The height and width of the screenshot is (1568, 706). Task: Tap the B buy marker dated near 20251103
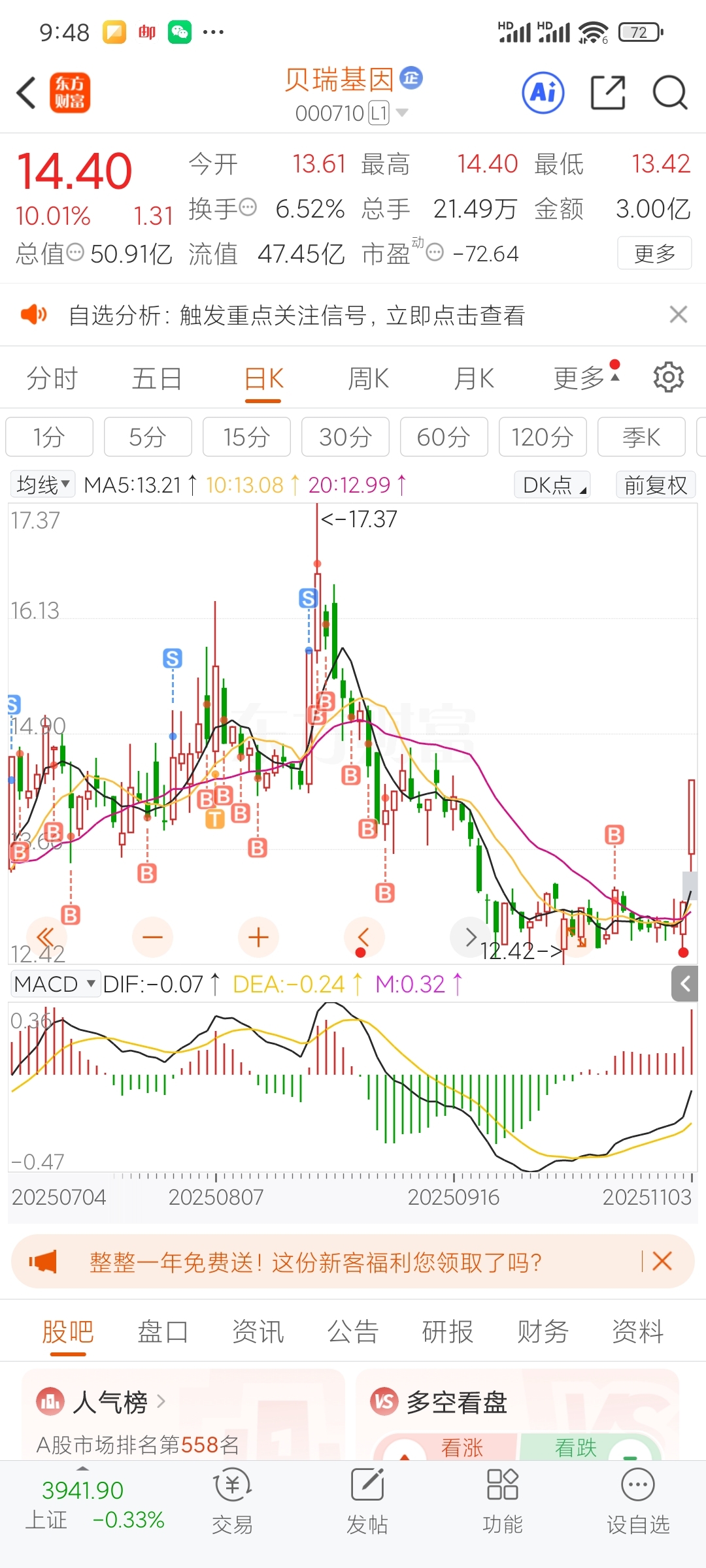click(x=614, y=834)
